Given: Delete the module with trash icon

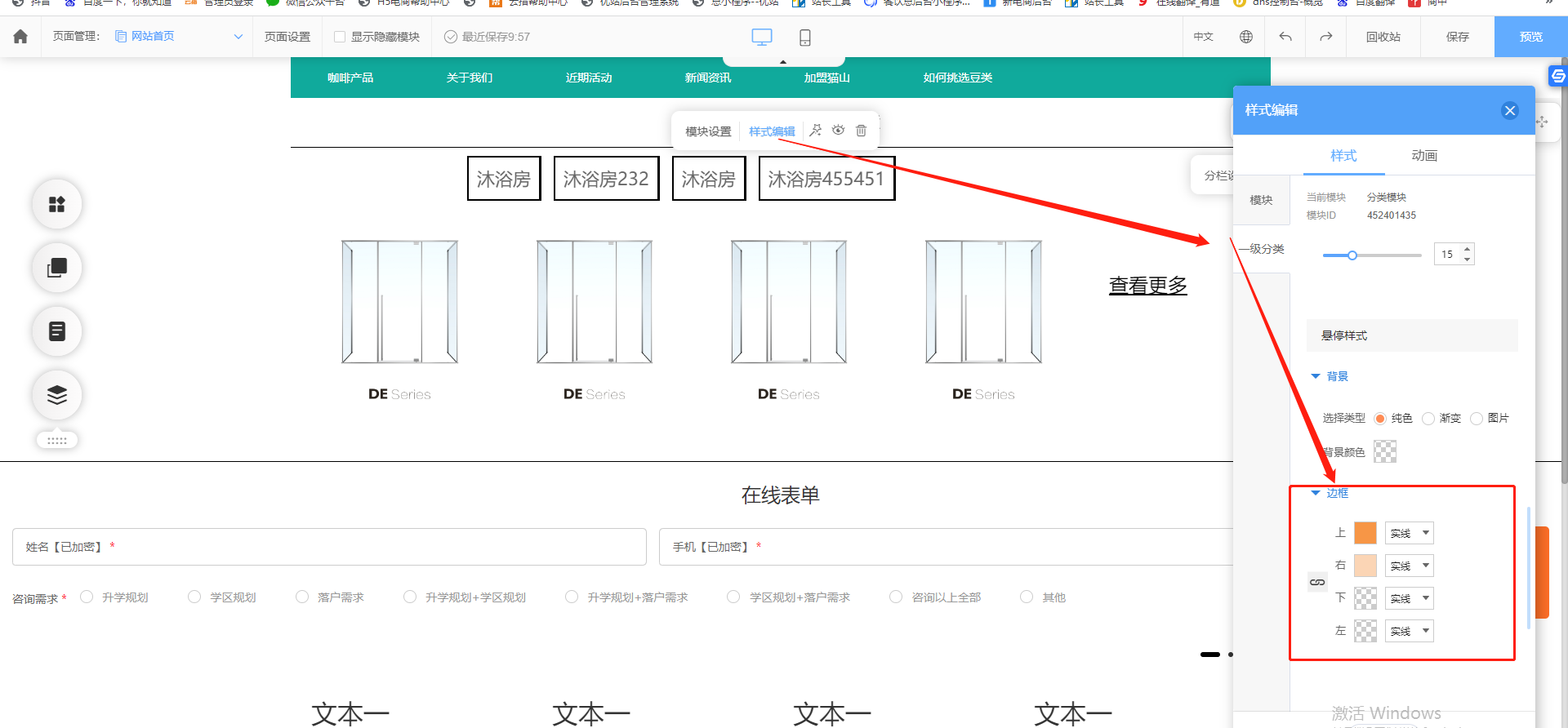Looking at the screenshot, I should (862, 131).
